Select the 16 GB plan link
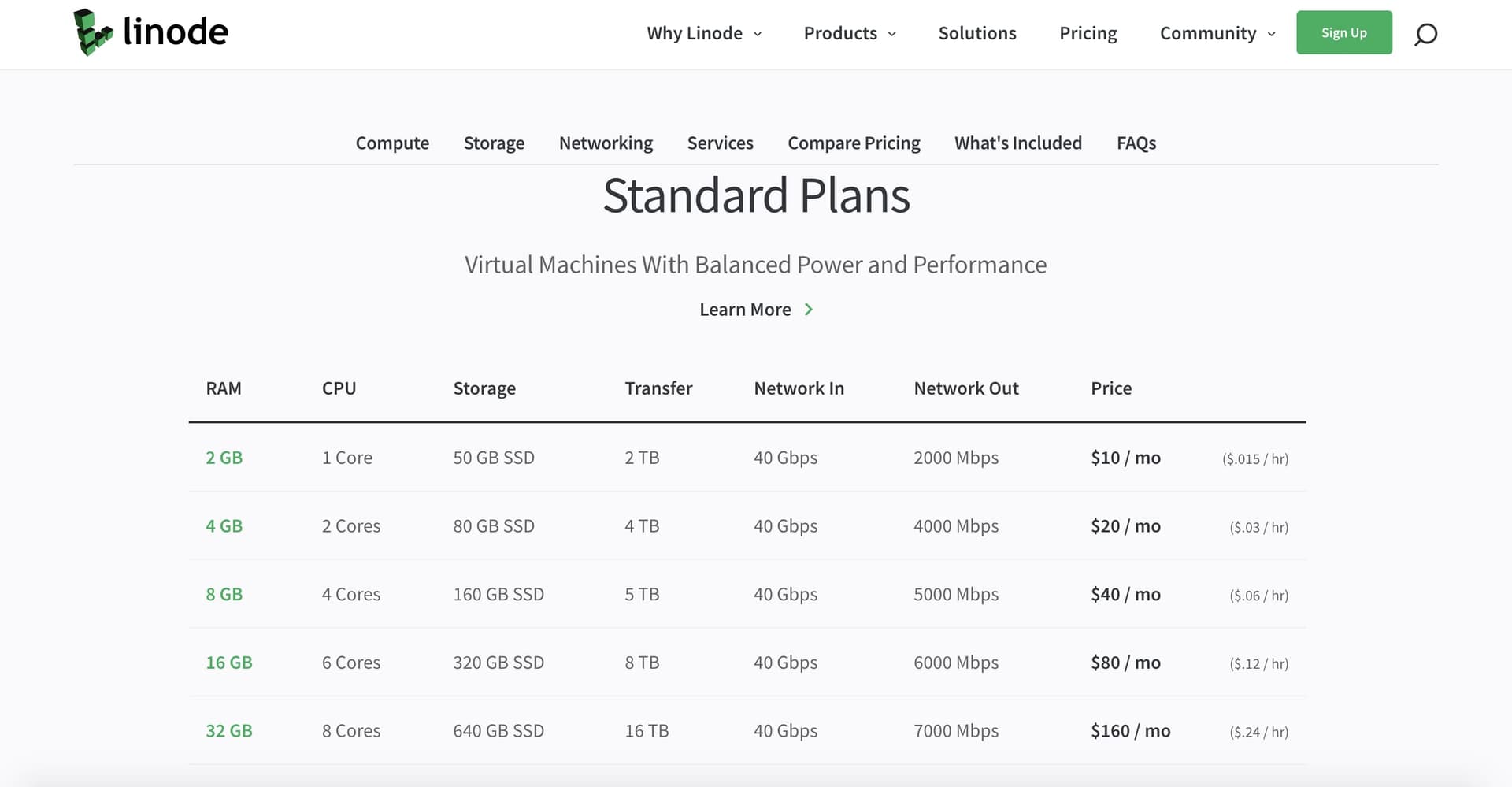1512x787 pixels. (229, 663)
